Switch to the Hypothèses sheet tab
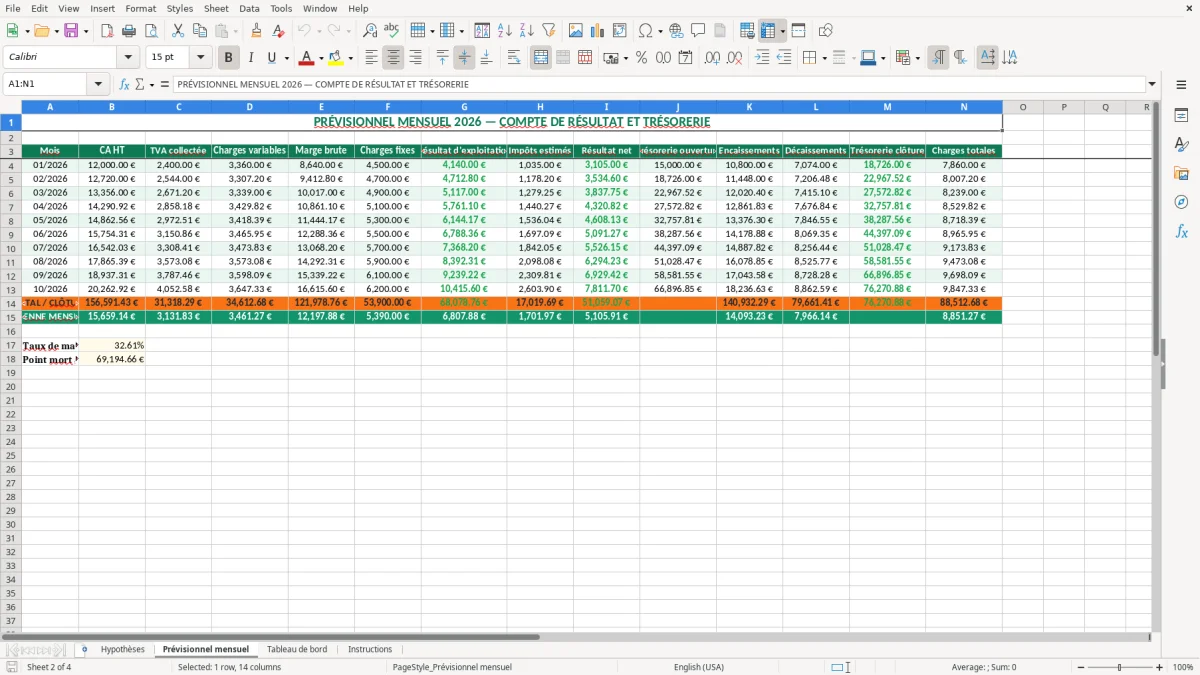1200x675 pixels. (122, 649)
